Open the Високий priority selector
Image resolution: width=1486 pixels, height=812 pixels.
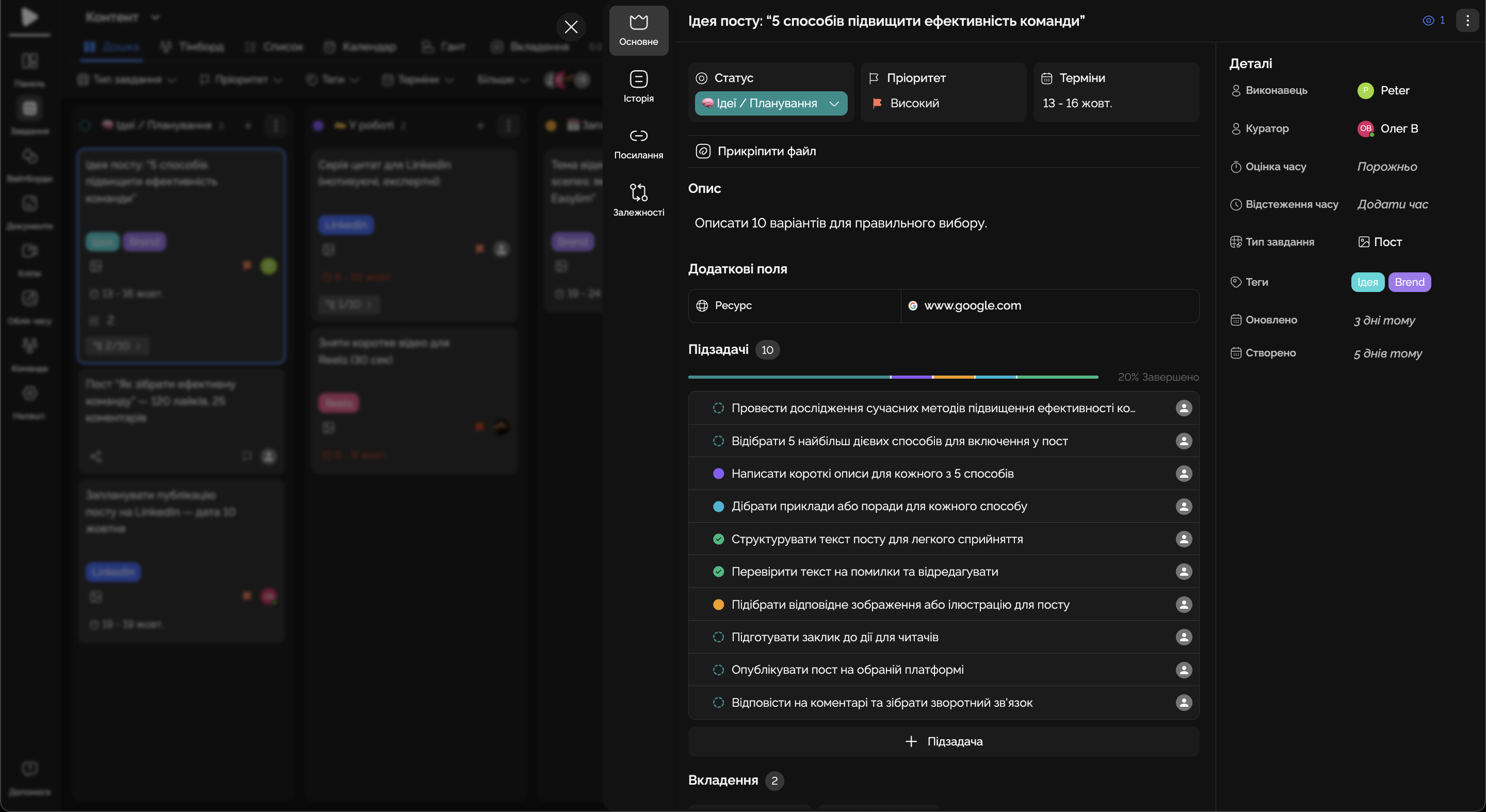[914, 103]
